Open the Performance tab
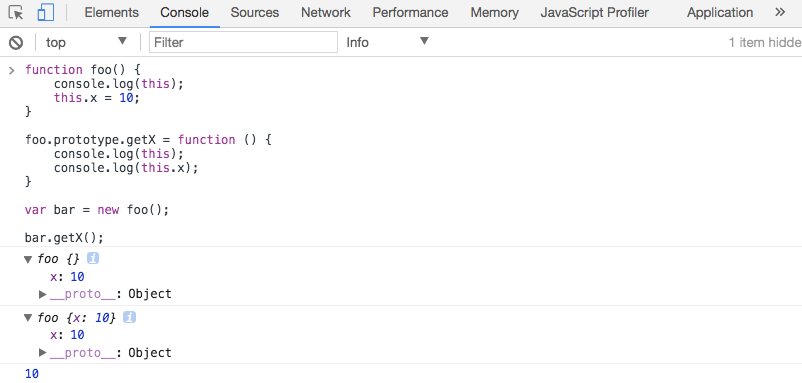Viewport: 802px width, 383px height. click(410, 13)
